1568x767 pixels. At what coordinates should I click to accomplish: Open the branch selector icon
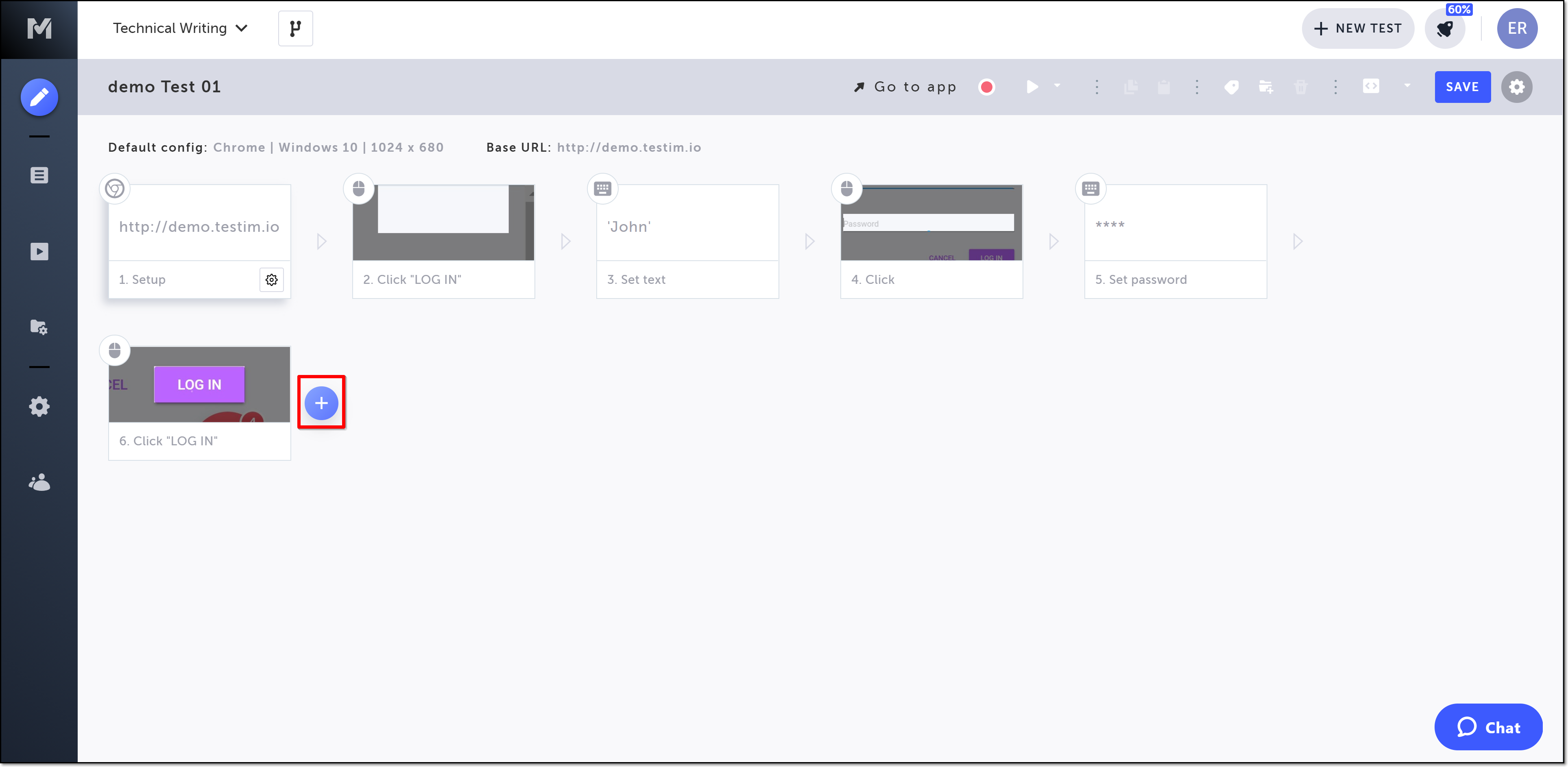[295, 28]
